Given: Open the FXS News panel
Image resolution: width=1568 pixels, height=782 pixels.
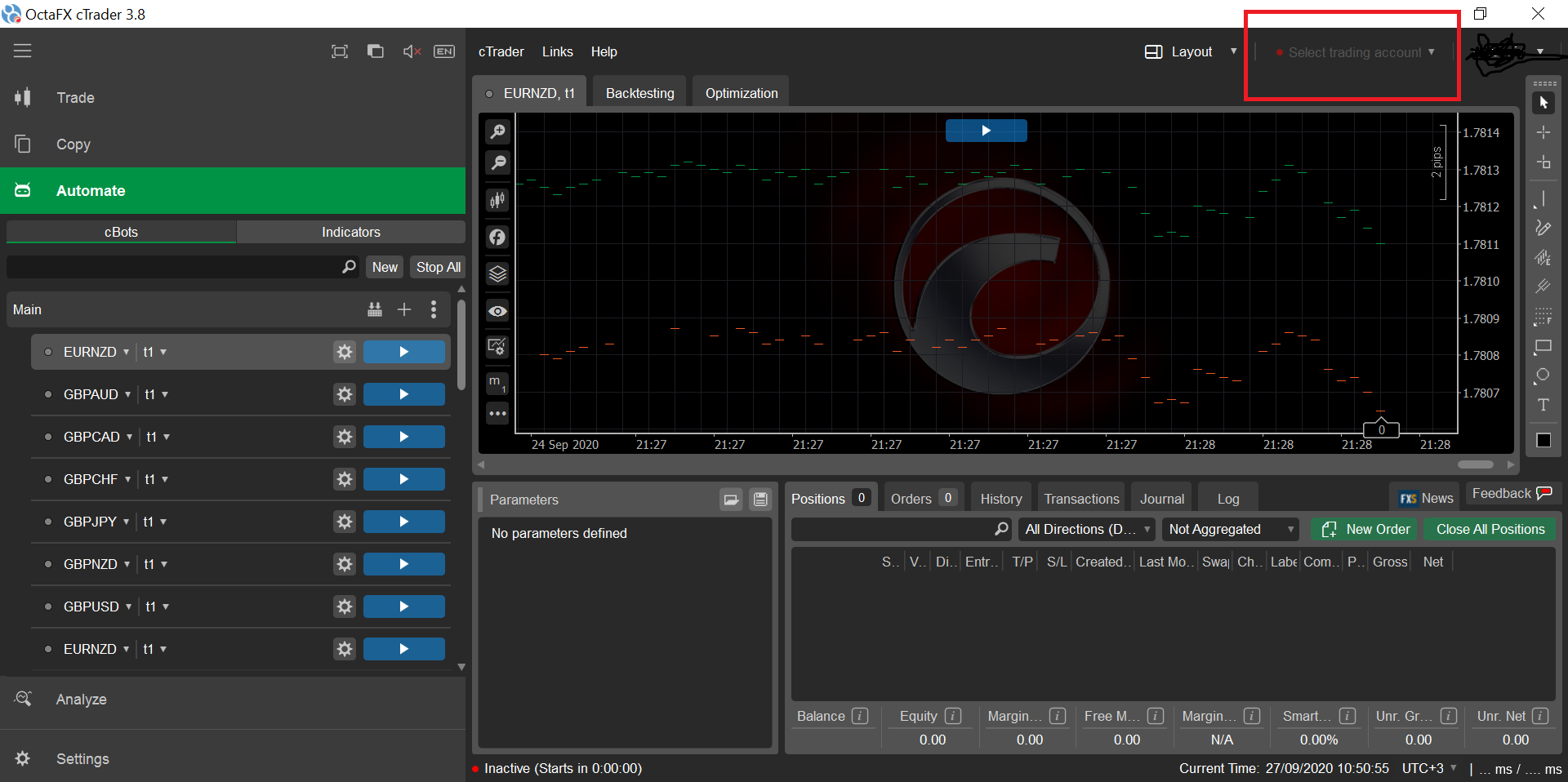Looking at the screenshot, I should click(x=1426, y=498).
